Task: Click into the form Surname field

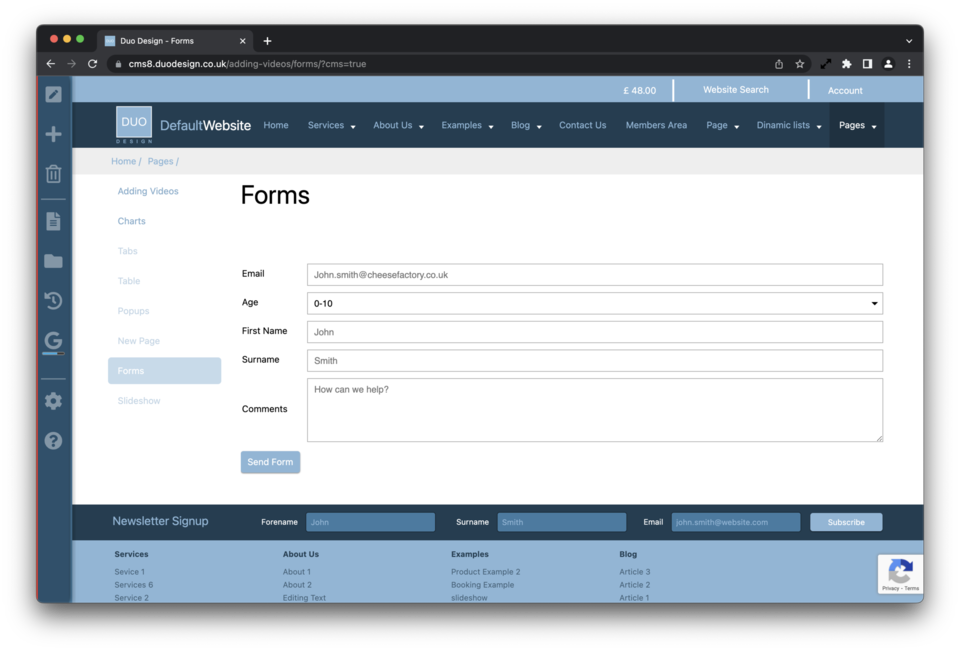Action: coord(594,361)
